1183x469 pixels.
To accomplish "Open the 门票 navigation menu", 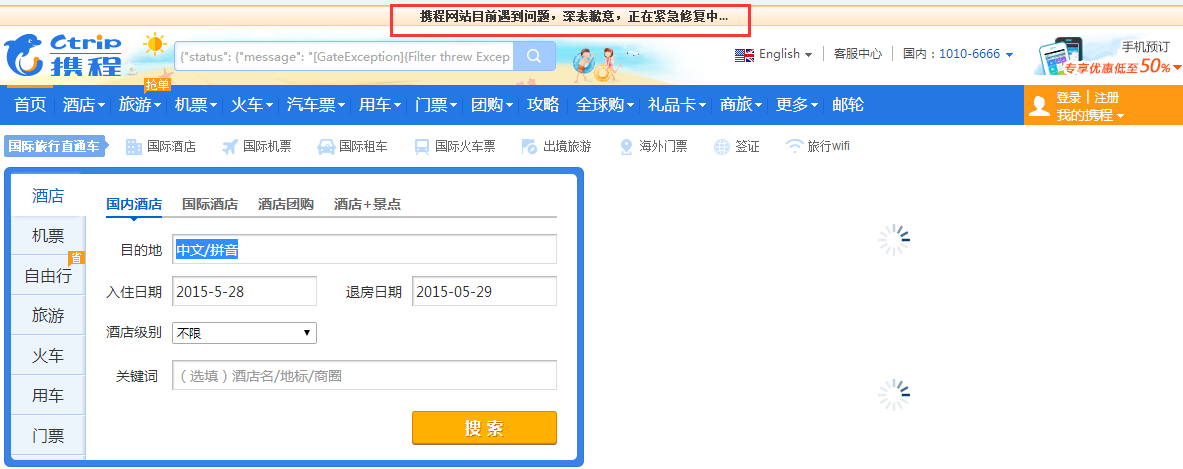I will click(x=437, y=105).
